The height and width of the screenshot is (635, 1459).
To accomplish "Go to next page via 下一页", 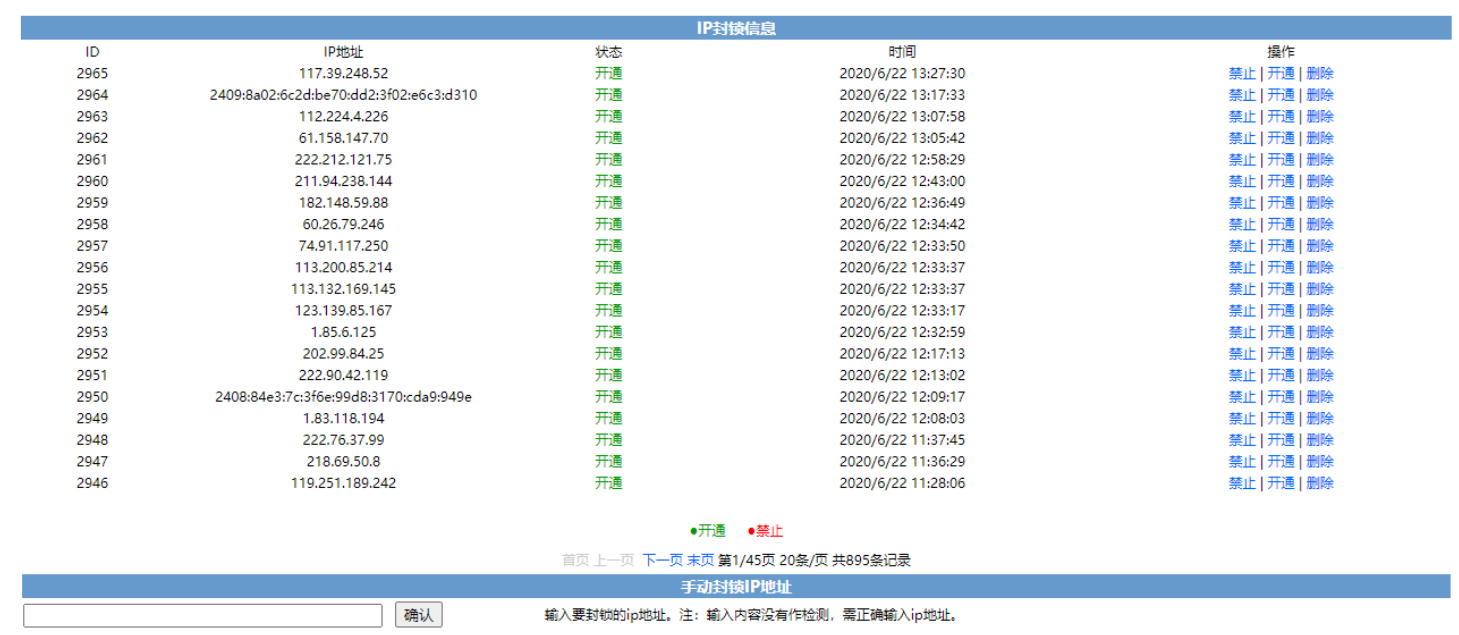I will click(x=662, y=560).
